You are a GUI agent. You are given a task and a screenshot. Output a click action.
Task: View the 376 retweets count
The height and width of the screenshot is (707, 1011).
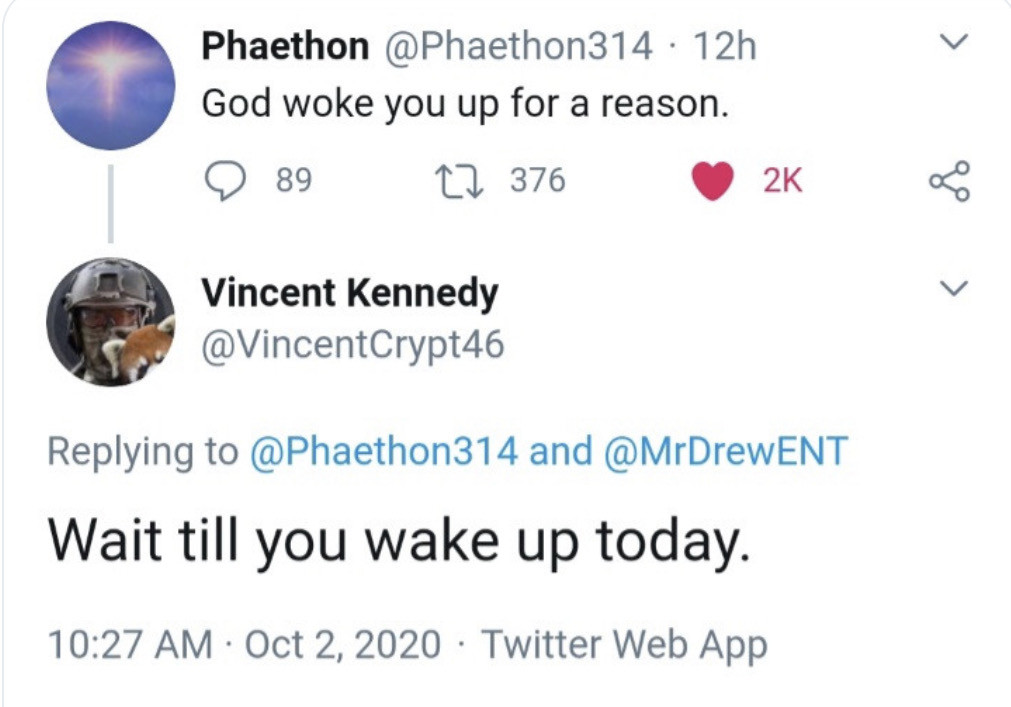pyautogui.click(x=538, y=181)
